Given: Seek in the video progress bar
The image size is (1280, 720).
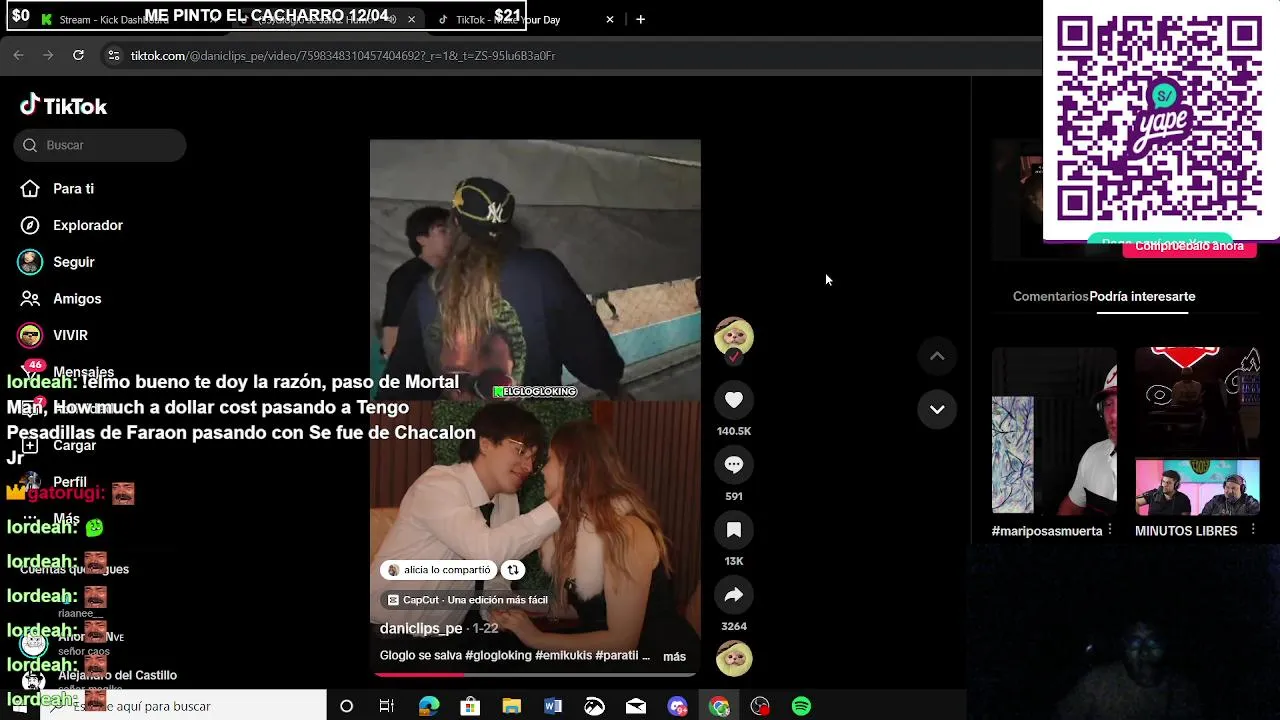Looking at the screenshot, I should 535,675.
